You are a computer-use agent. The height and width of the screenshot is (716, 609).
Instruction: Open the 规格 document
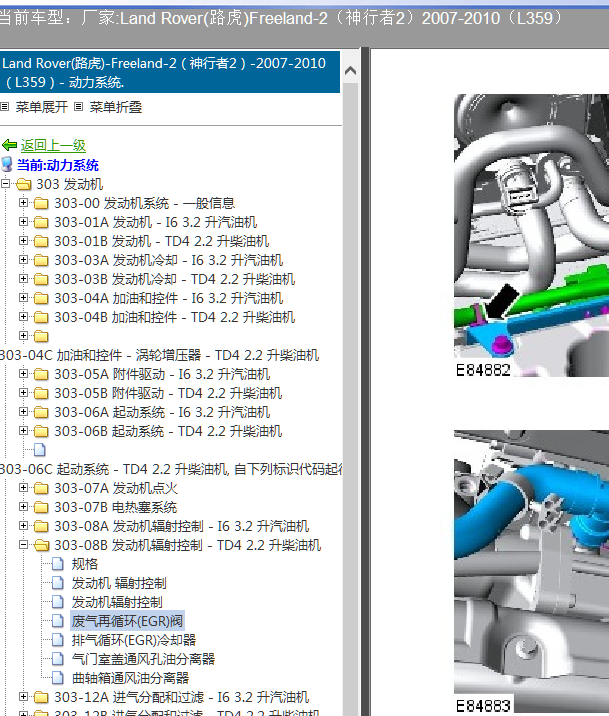click(84, 564)
